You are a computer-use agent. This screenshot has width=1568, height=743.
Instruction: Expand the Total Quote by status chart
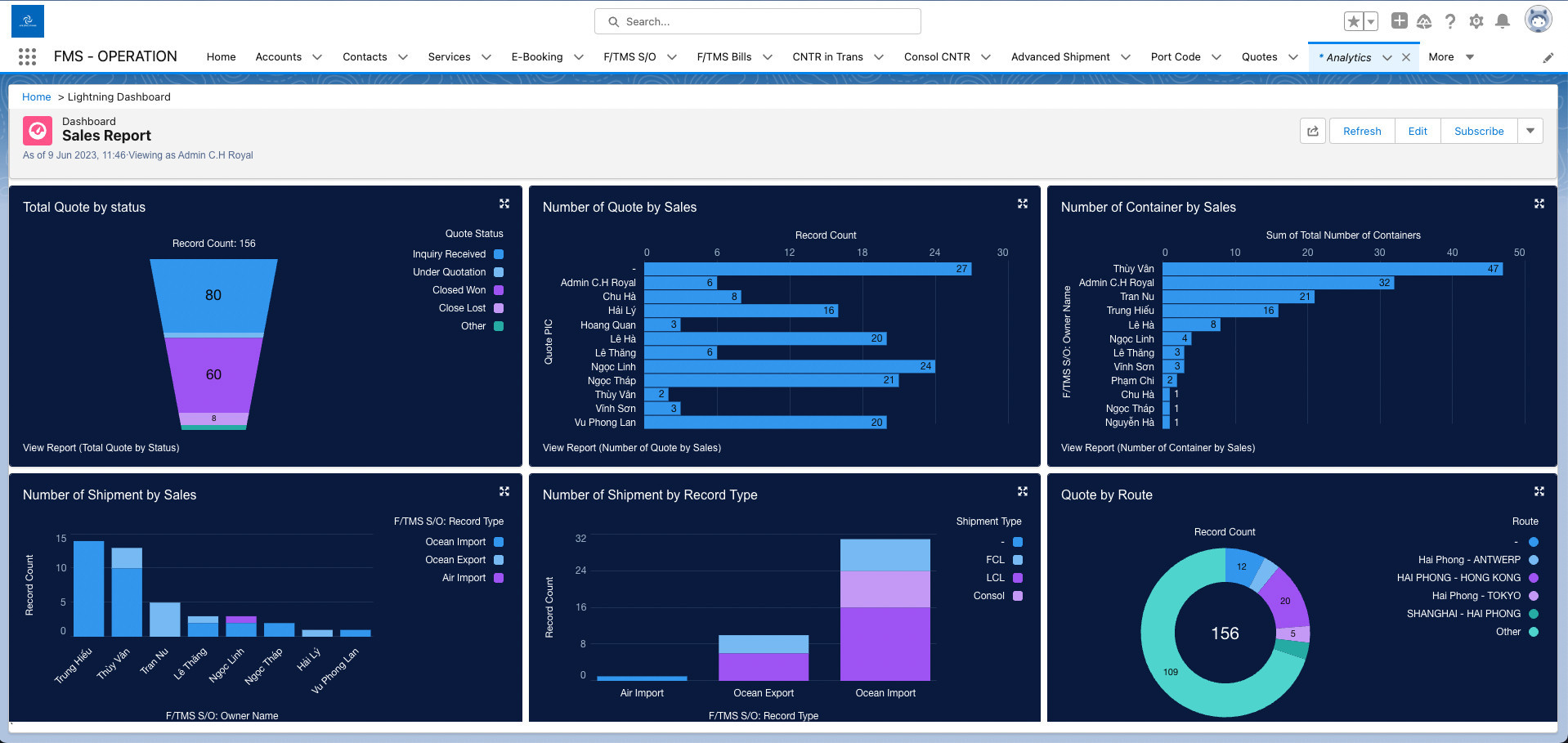click(x=504, y=204)
